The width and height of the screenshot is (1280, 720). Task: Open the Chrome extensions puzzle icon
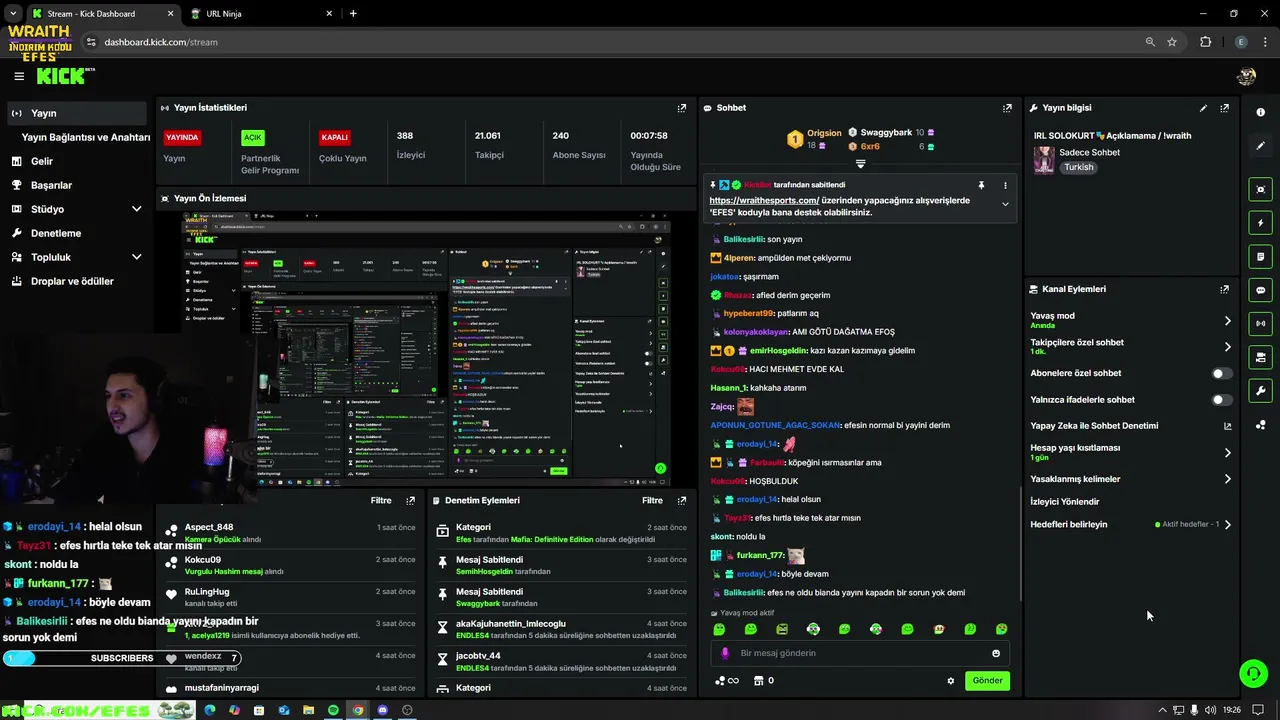(1205, 42)
